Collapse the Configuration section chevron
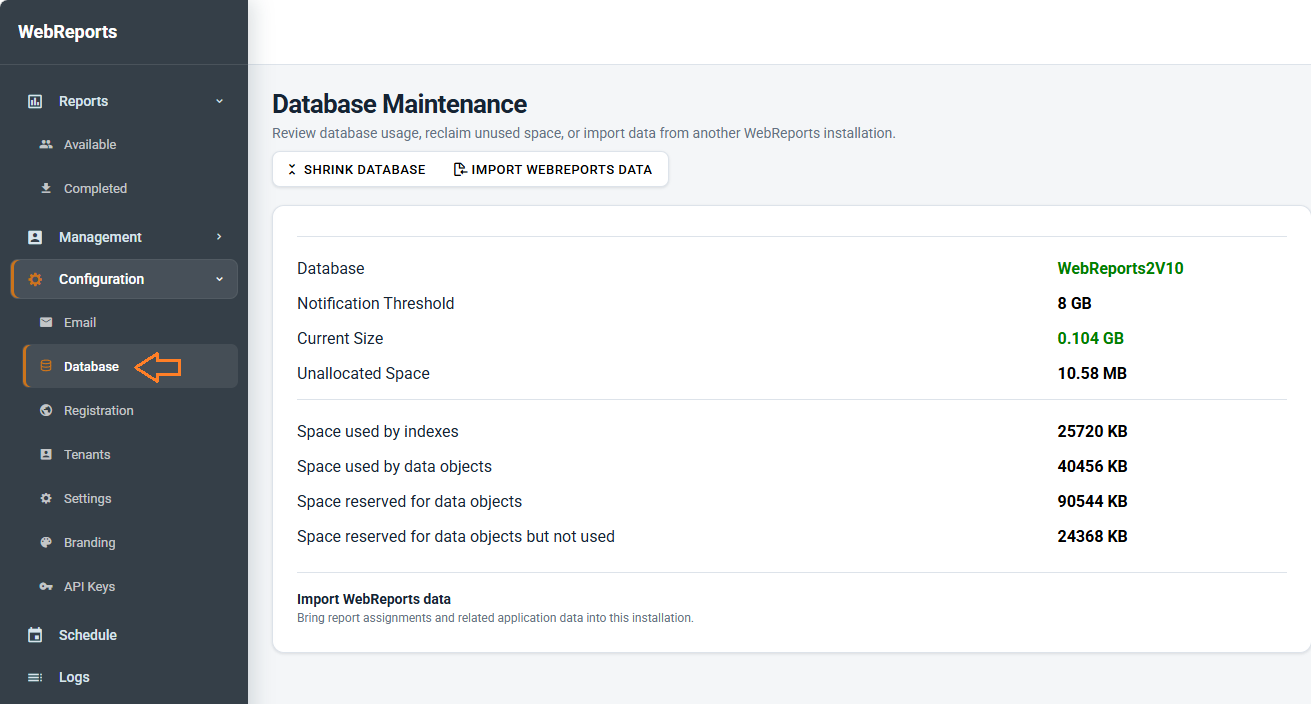Screen dimensions: 1311x704 219,279
